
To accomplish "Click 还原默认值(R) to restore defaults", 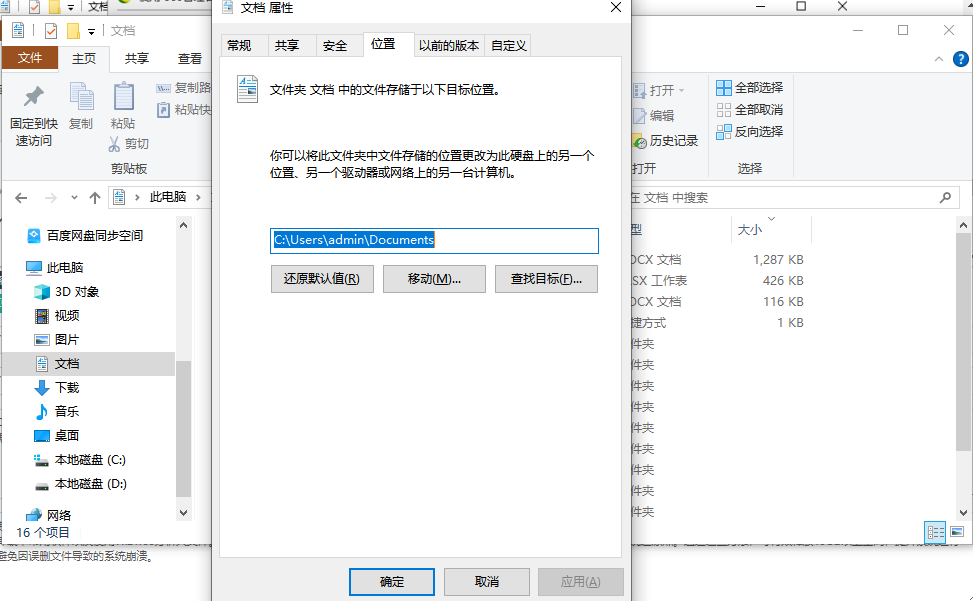I will coord(321,278).
